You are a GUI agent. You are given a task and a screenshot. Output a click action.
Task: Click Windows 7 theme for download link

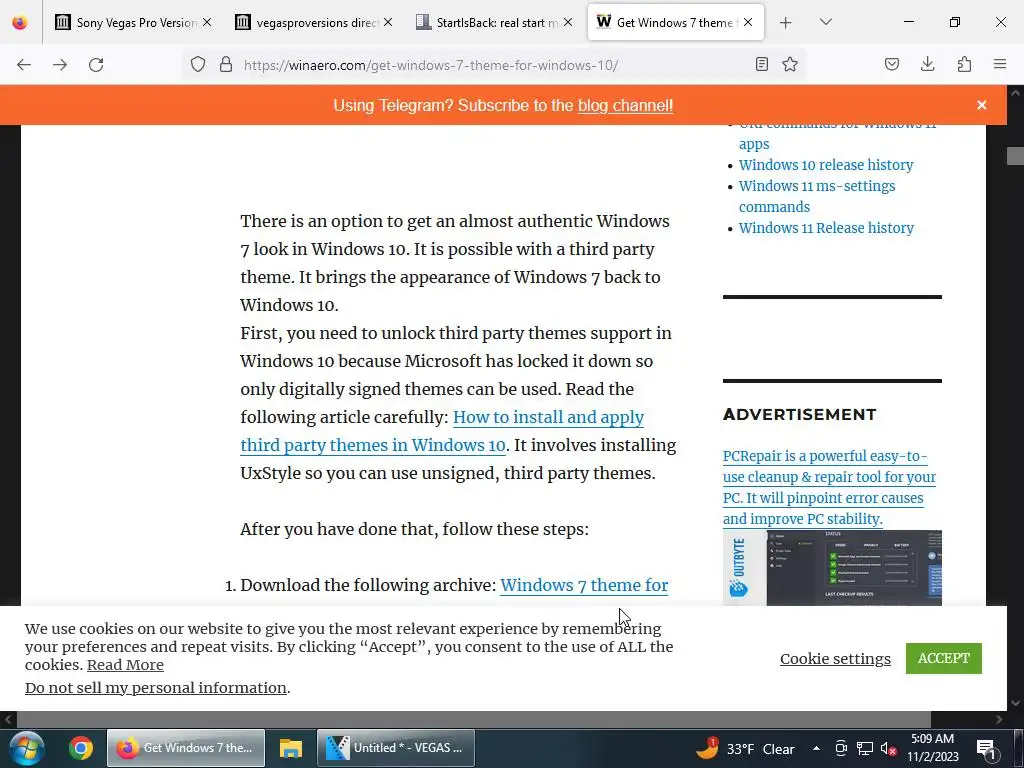click(x=584, y=585)
